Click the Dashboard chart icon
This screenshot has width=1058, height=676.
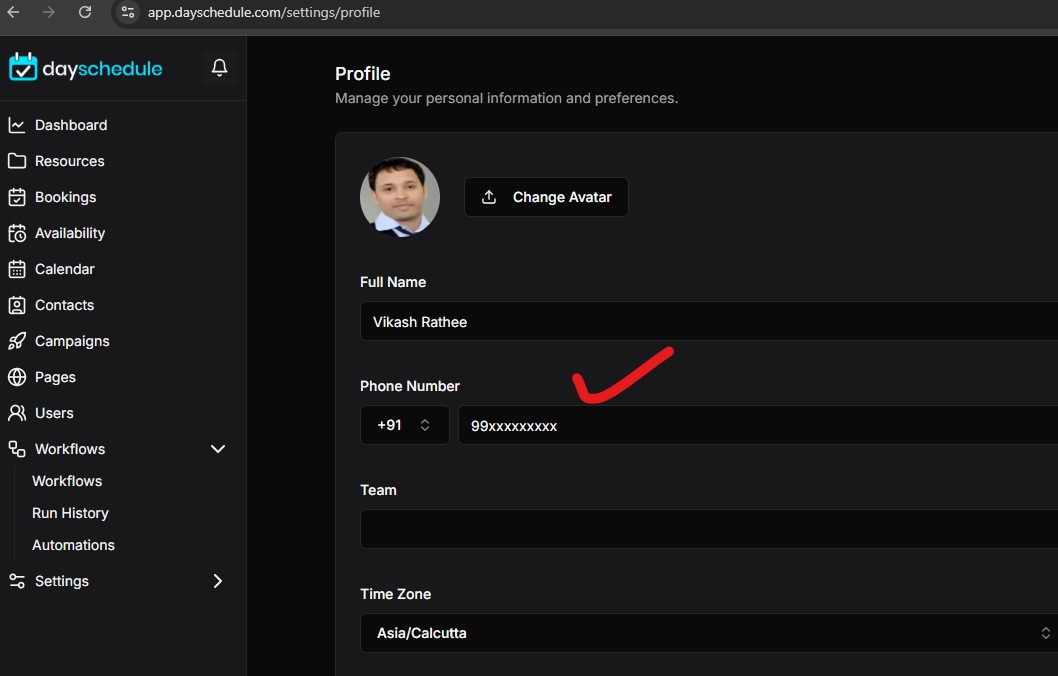tap(17, 125)
